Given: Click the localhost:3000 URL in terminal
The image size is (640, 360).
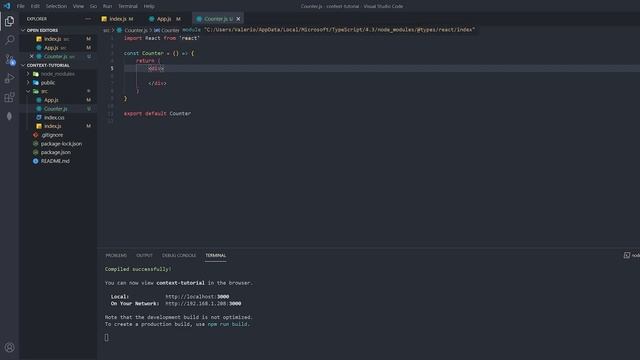Looking at the screenshot, I should [x=197, y=297].
